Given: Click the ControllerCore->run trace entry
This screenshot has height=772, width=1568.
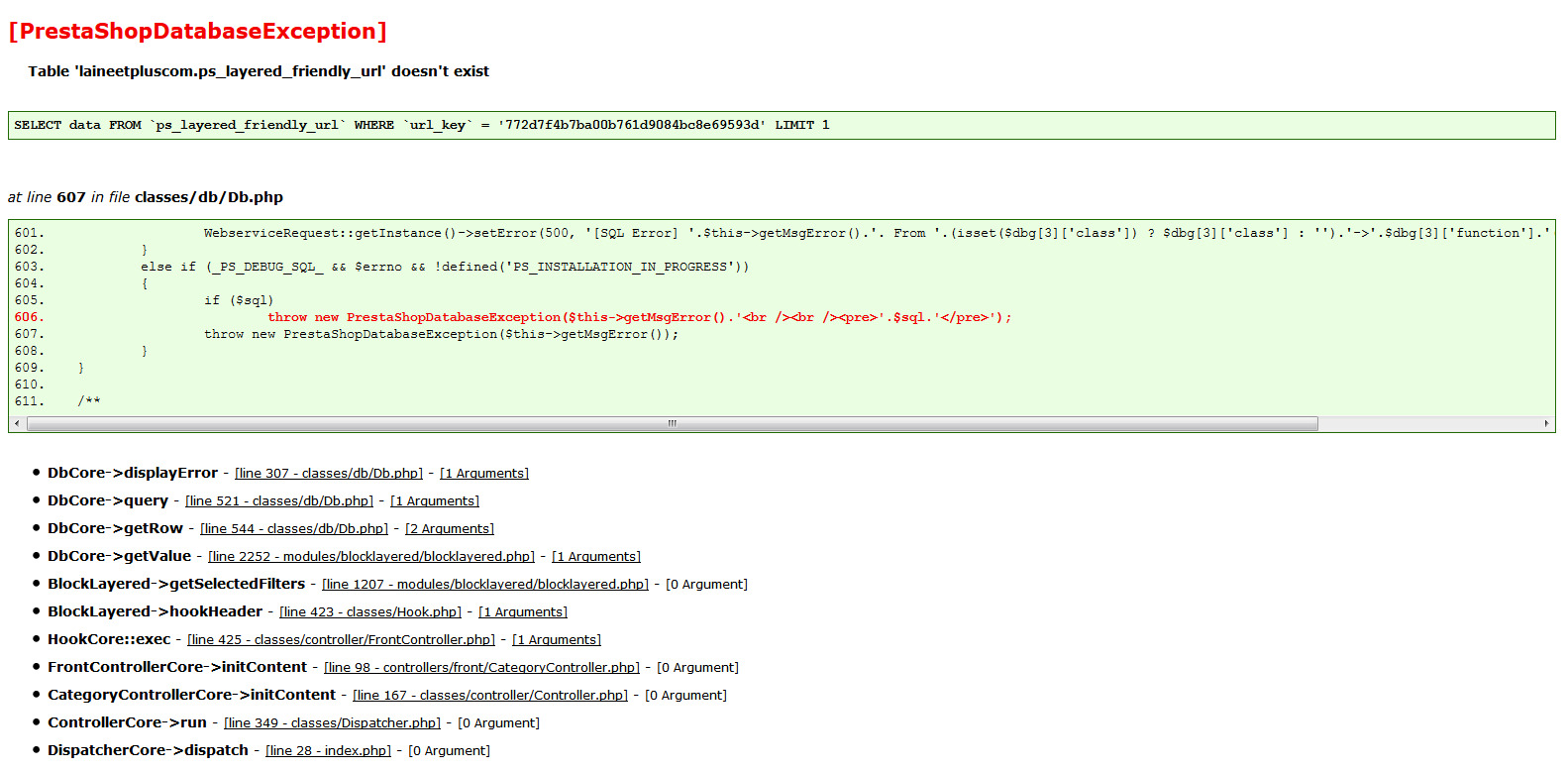Looking at the screenshot, I should click(x=128, y=723).
